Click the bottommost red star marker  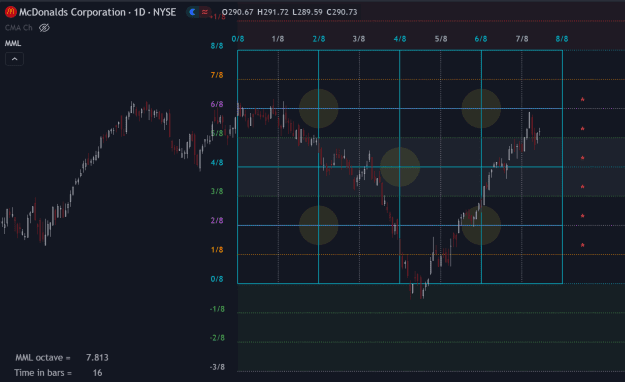(x=582, y=245)
